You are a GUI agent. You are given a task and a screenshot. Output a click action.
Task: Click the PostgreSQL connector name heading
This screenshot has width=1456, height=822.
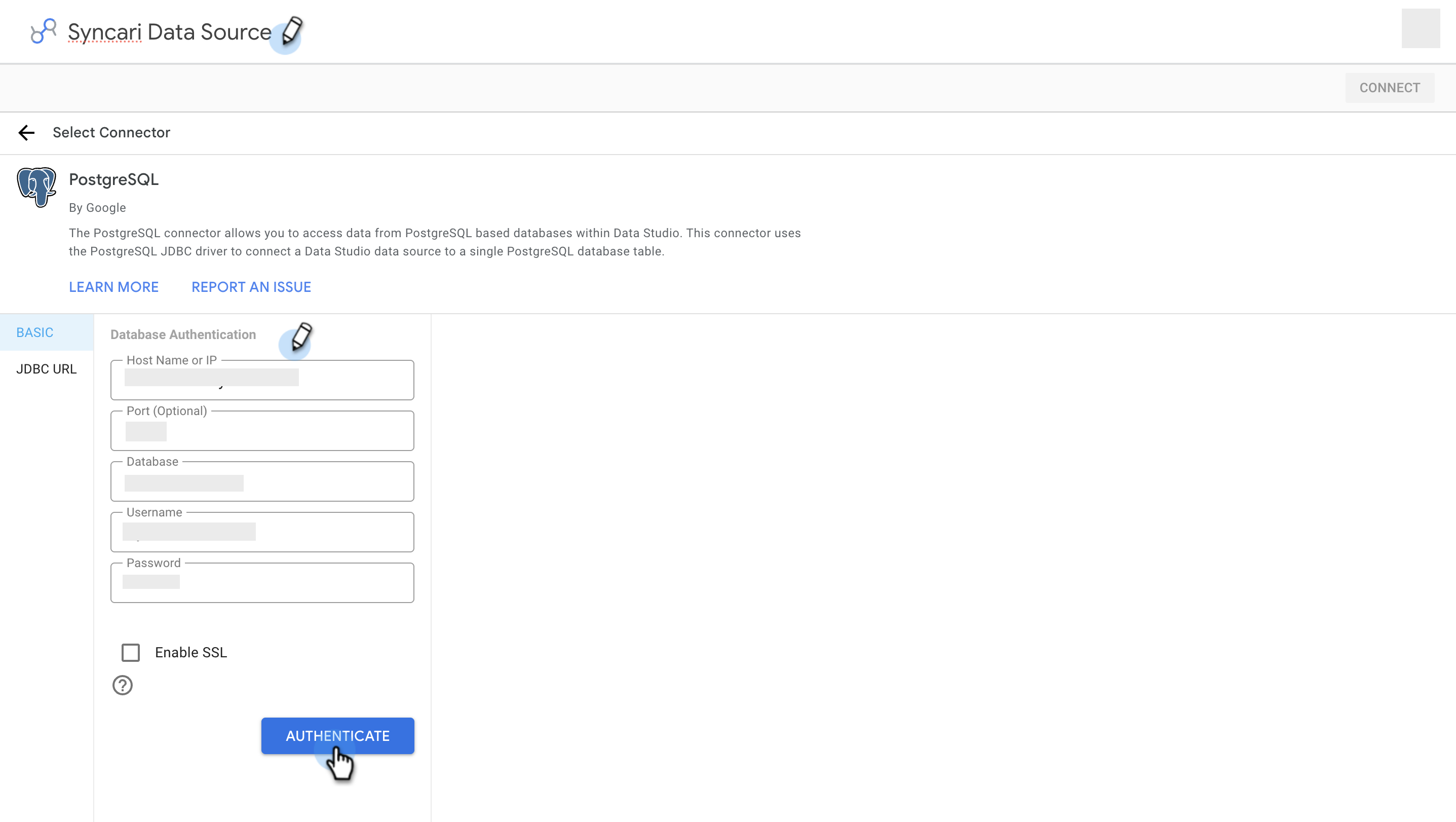click(x=113, y=180)
